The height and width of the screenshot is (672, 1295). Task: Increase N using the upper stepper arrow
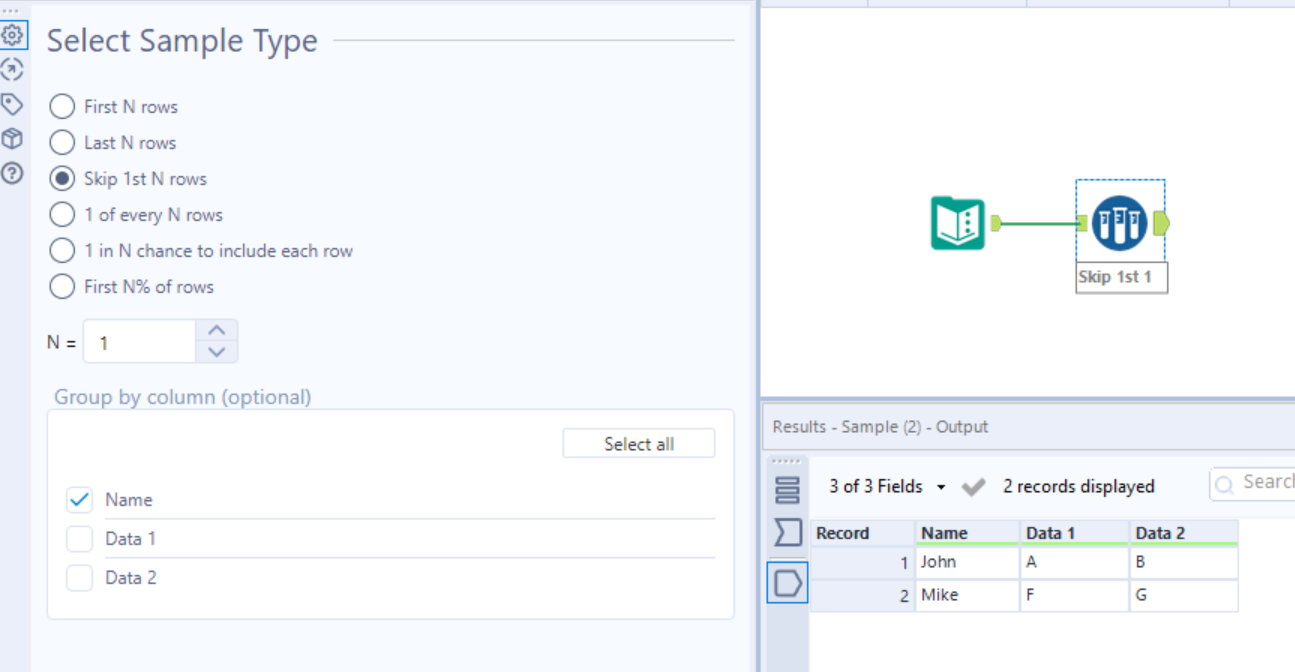coord(216,329)
